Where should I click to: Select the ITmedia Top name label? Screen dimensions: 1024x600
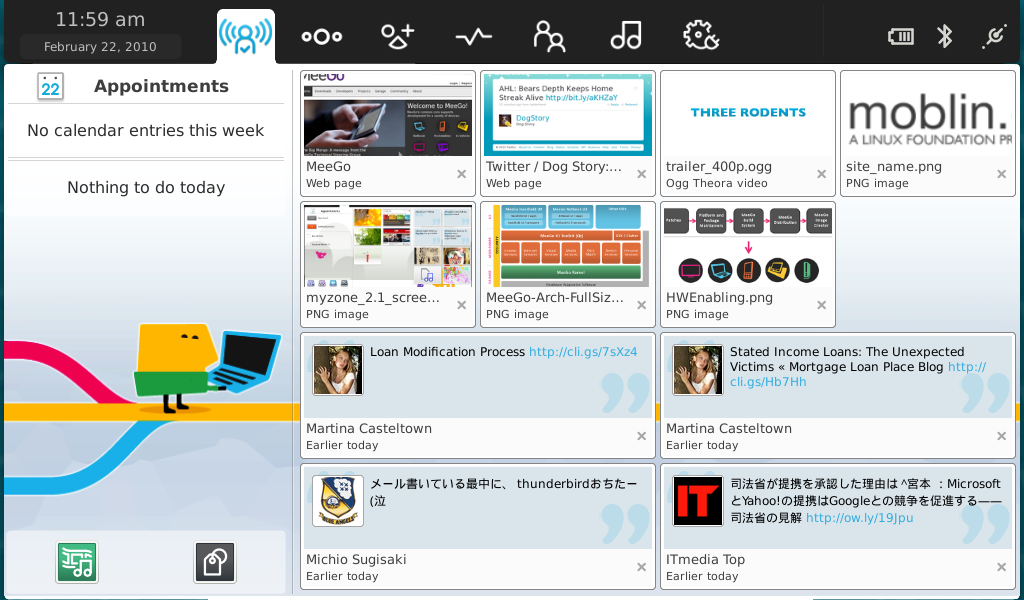(705, 560)
